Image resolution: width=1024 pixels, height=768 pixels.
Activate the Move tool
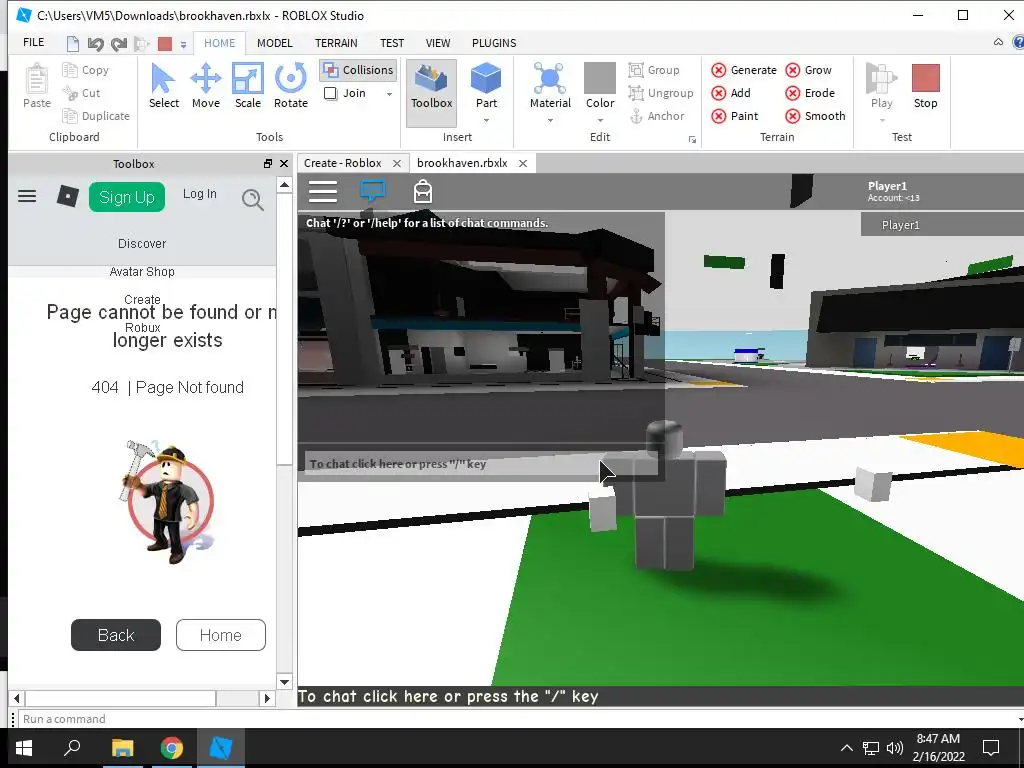point(206,86)
